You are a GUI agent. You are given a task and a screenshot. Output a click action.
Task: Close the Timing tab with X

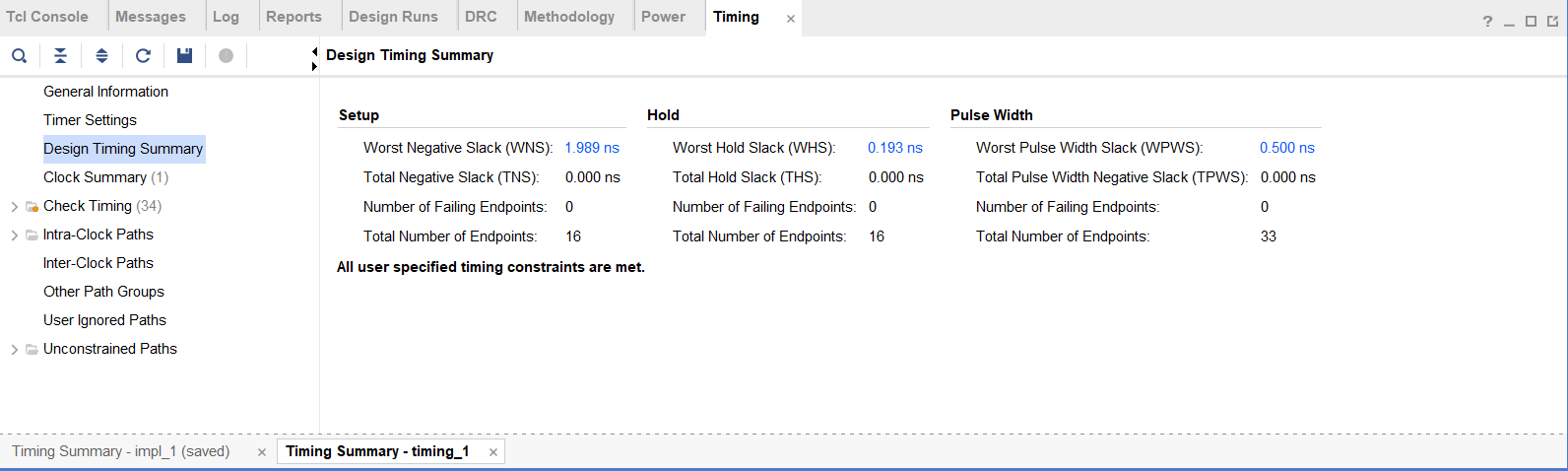790,19
